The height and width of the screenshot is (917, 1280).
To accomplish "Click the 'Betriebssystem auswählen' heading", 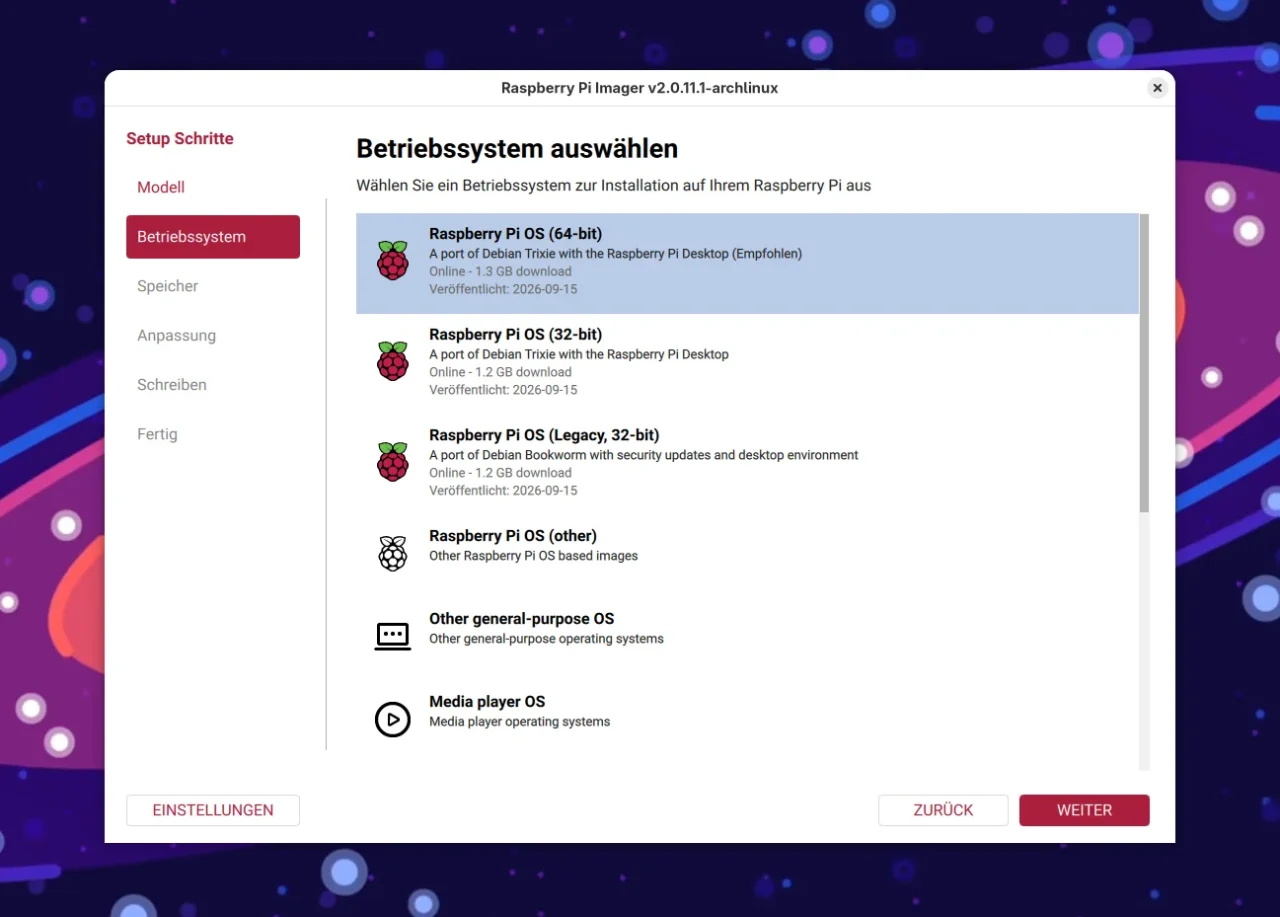I will (x=517, y=149).
